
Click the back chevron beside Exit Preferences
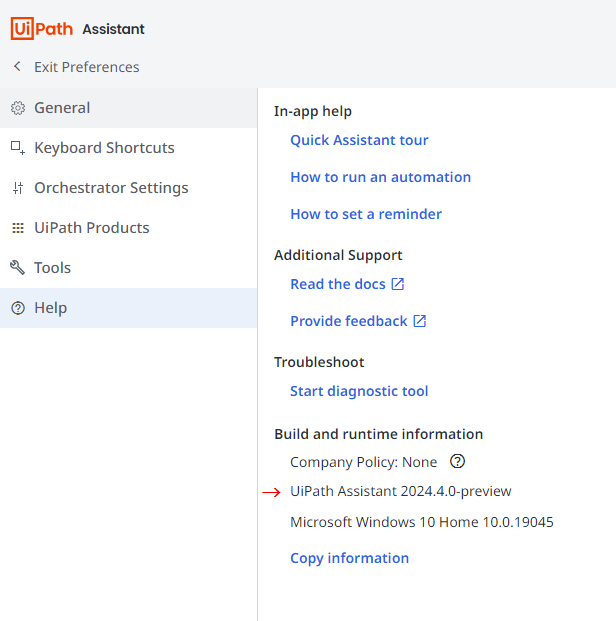(x=17, y=67)
